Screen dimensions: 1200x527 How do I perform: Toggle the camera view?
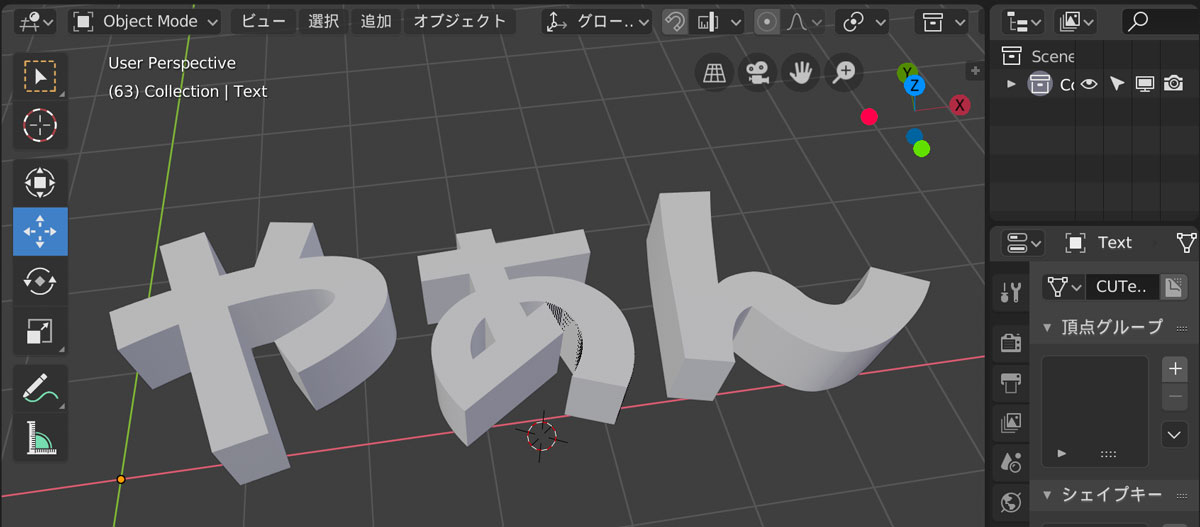pos(758,72)
